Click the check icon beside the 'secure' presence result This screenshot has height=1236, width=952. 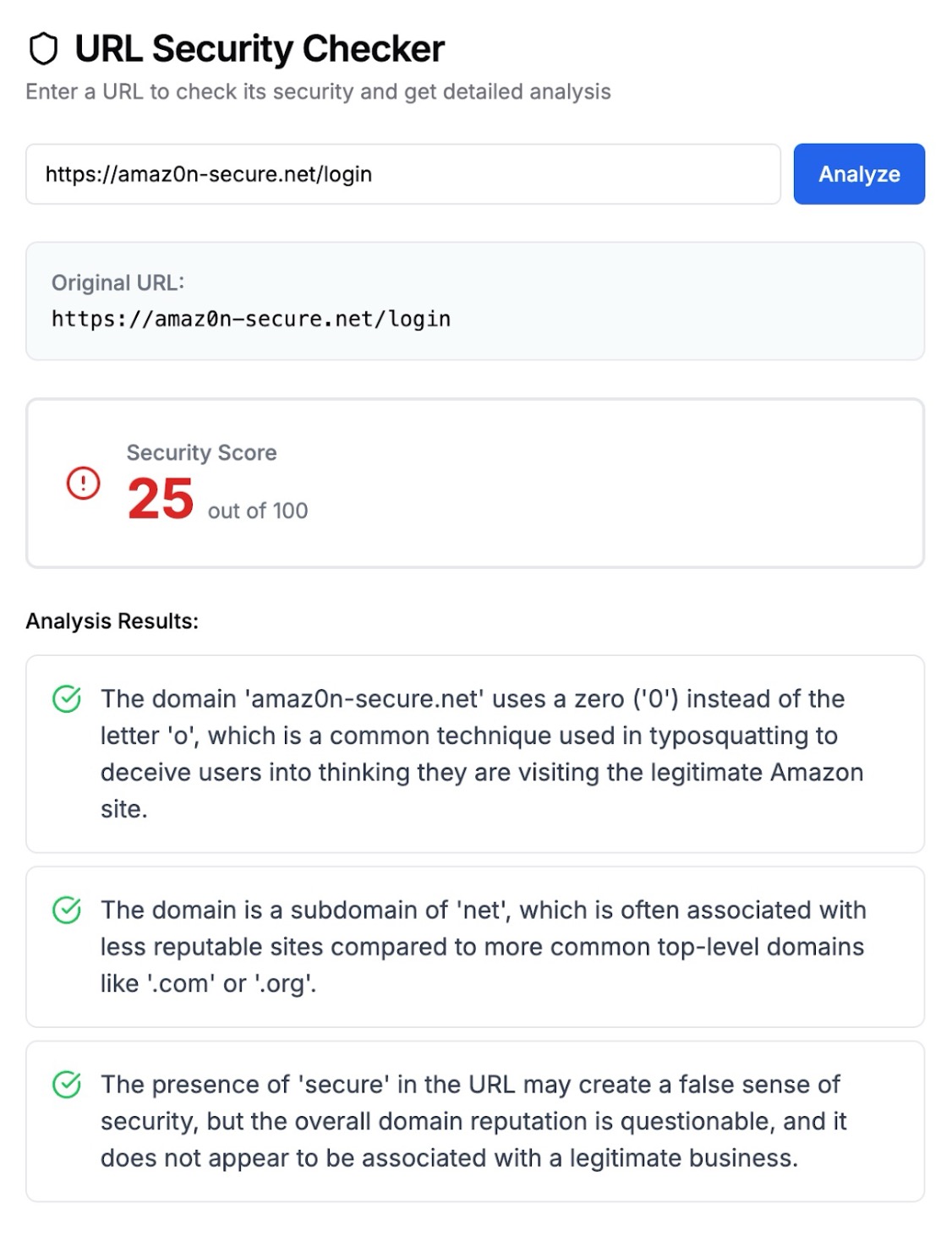pos(67,1085)
